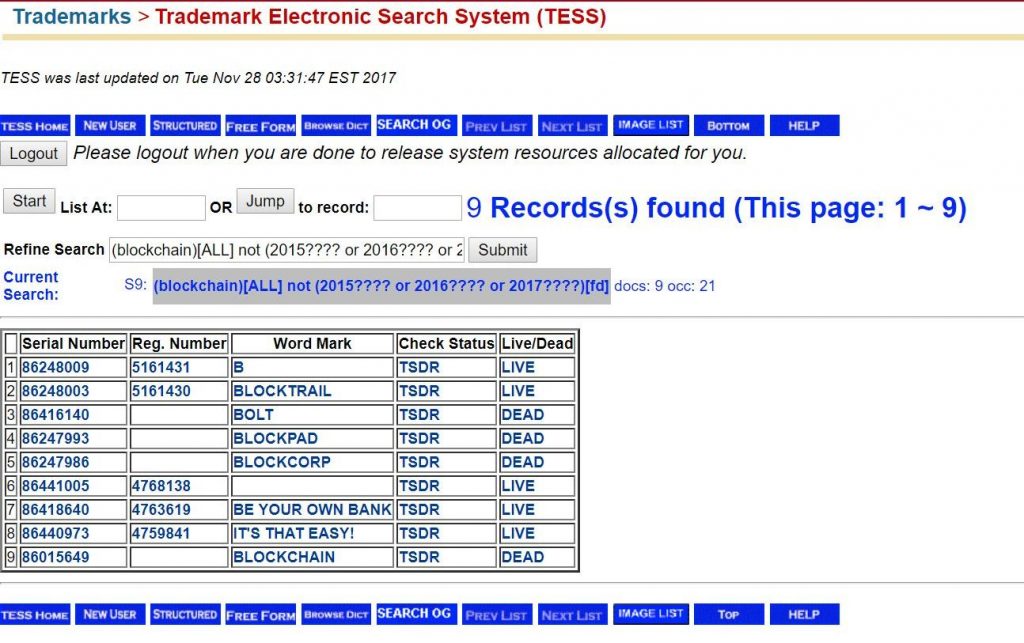Check TSDR status for serial 86441005
Screen dimensions: 1024x643
[419, 486]
